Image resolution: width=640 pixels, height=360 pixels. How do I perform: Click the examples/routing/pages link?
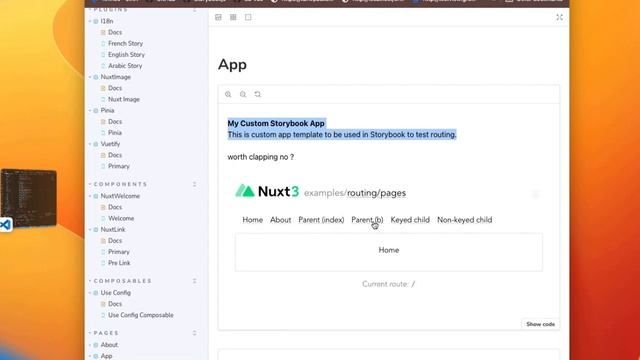click(x=355, y=193)
